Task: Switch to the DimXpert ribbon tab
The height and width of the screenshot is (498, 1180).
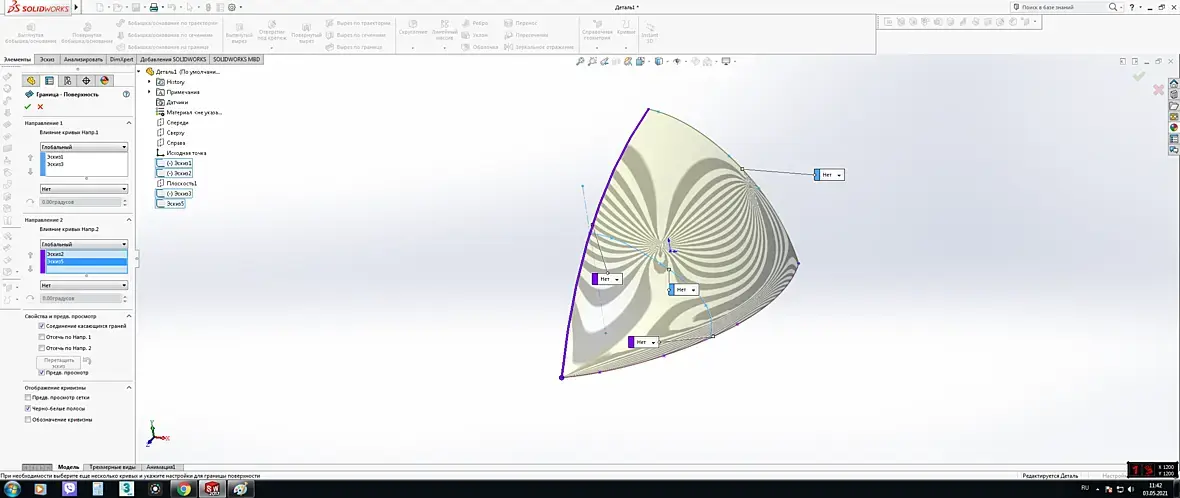Action: click(x=121, y=59)
